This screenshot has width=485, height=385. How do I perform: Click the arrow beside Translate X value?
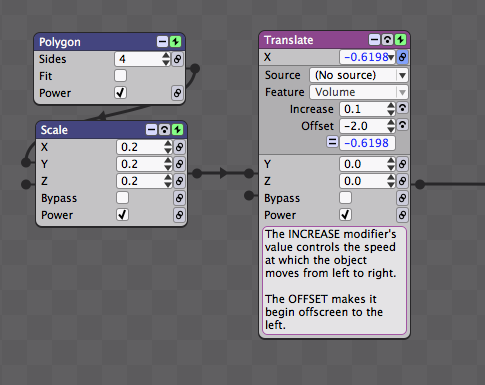391,57
